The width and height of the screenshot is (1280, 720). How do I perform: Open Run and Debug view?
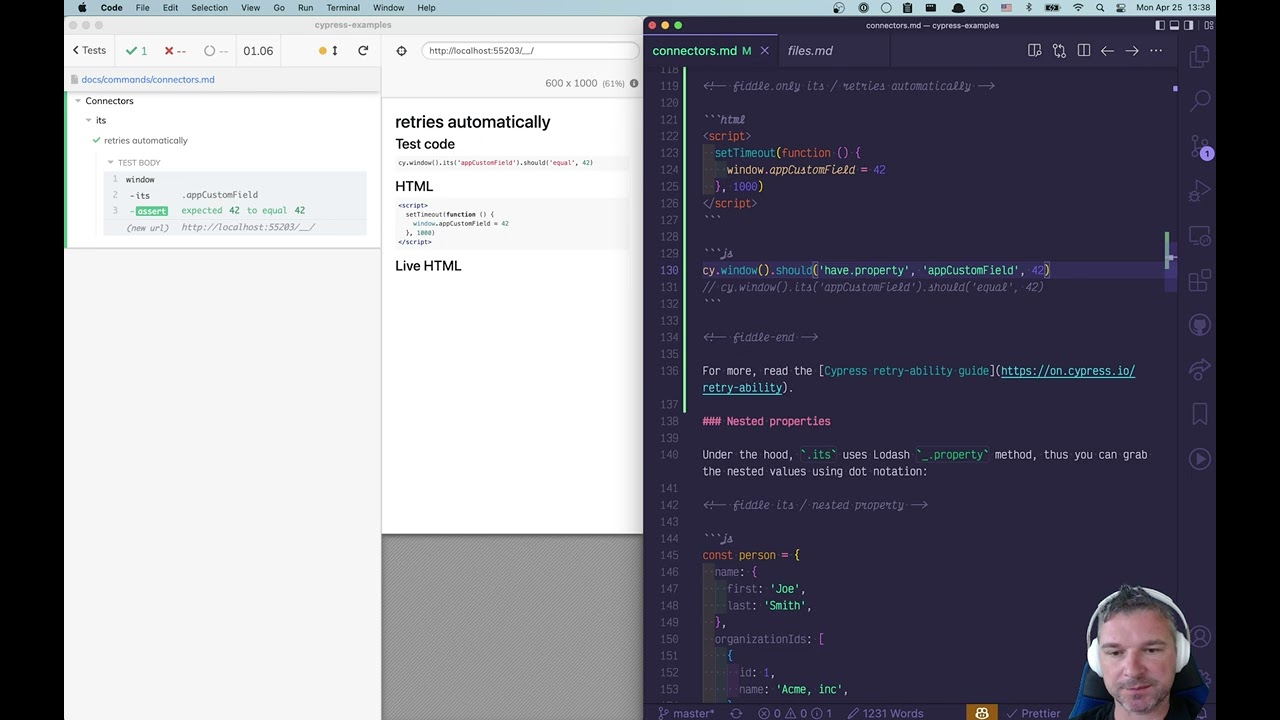(1199, 192)
